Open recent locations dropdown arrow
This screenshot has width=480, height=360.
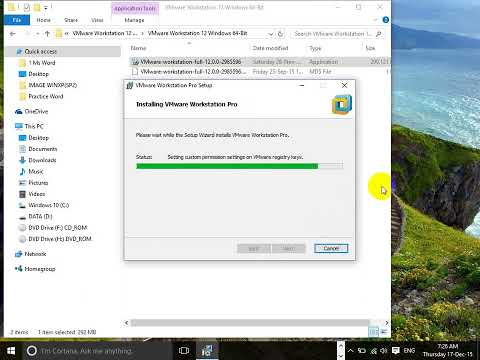38,34
